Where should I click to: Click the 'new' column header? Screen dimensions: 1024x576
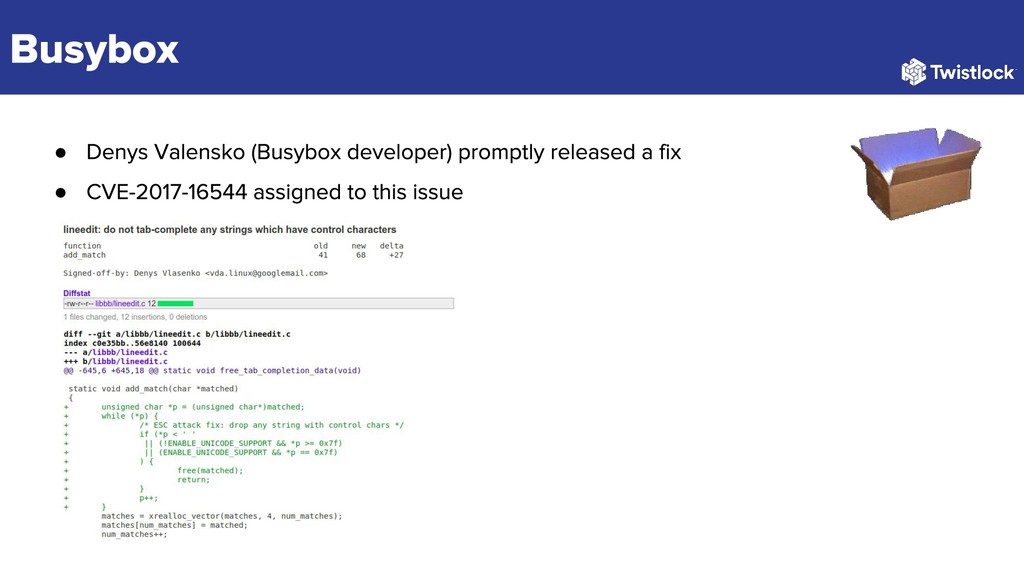coord(359,246)
